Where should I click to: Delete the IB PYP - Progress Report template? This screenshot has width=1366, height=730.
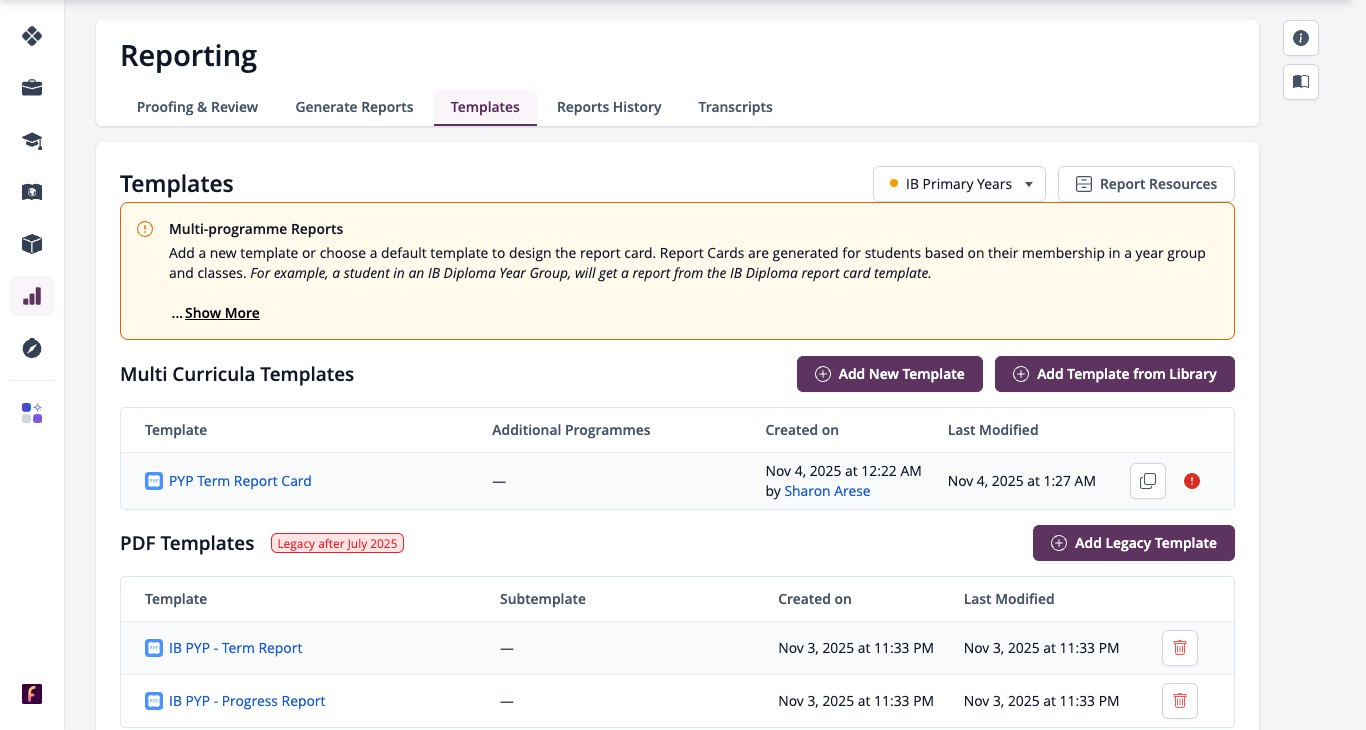pos(1180,701)
